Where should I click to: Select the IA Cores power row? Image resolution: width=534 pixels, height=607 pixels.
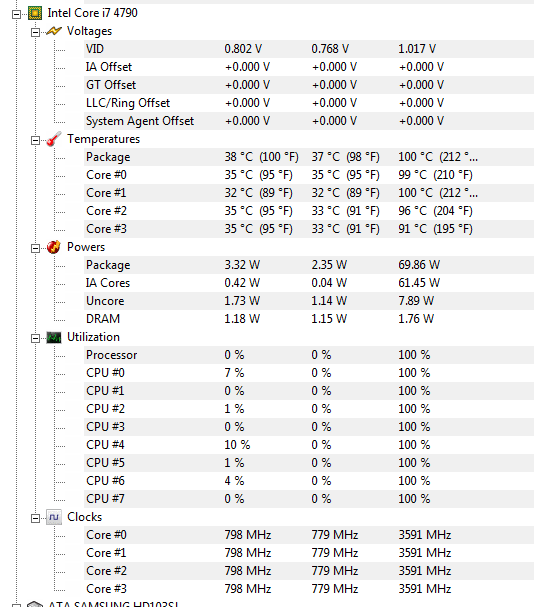309,283
